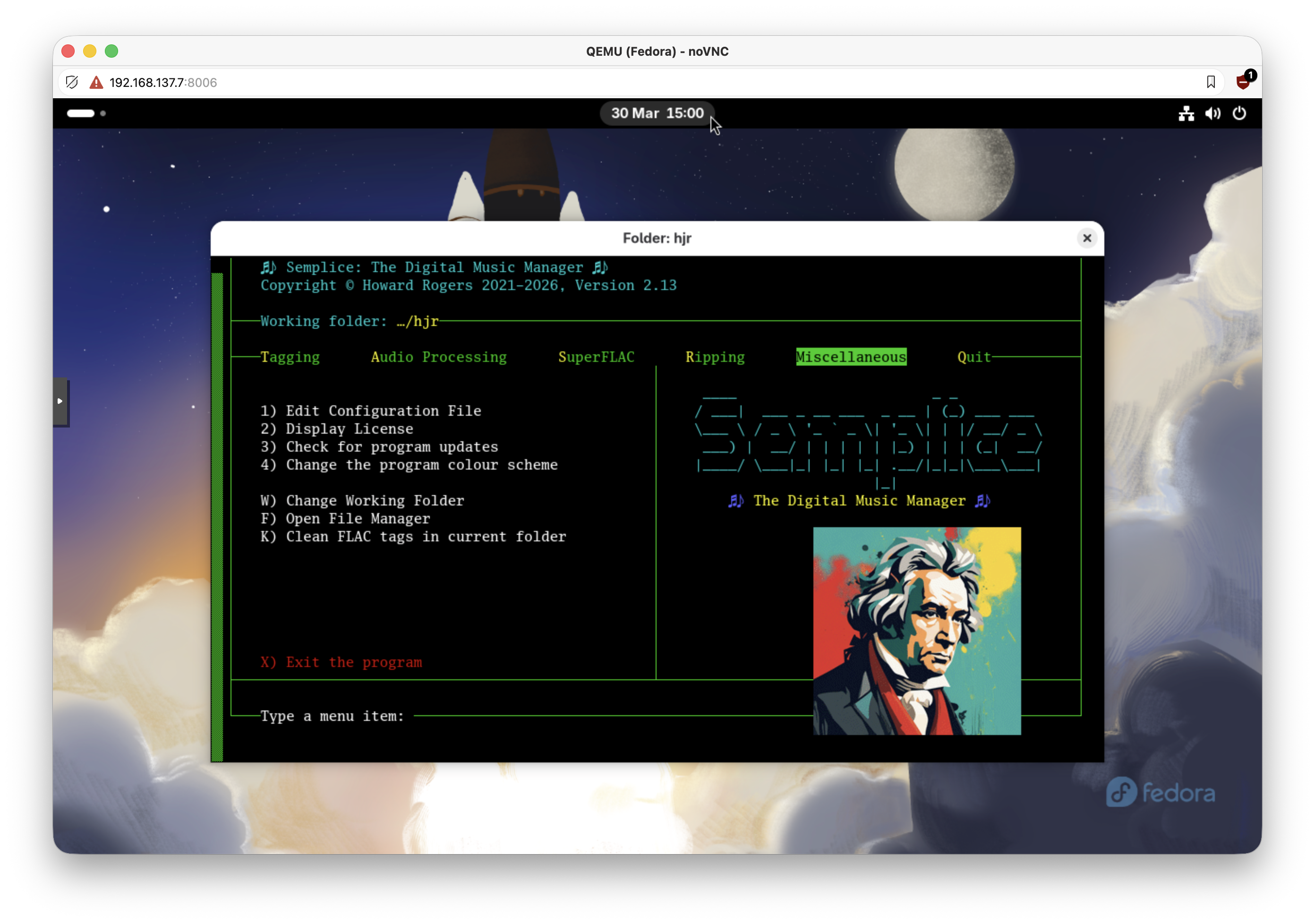This screenshot has width=1315, height=924.
Task: Select the Audio Processing menu tab
Action: [439, 357]
